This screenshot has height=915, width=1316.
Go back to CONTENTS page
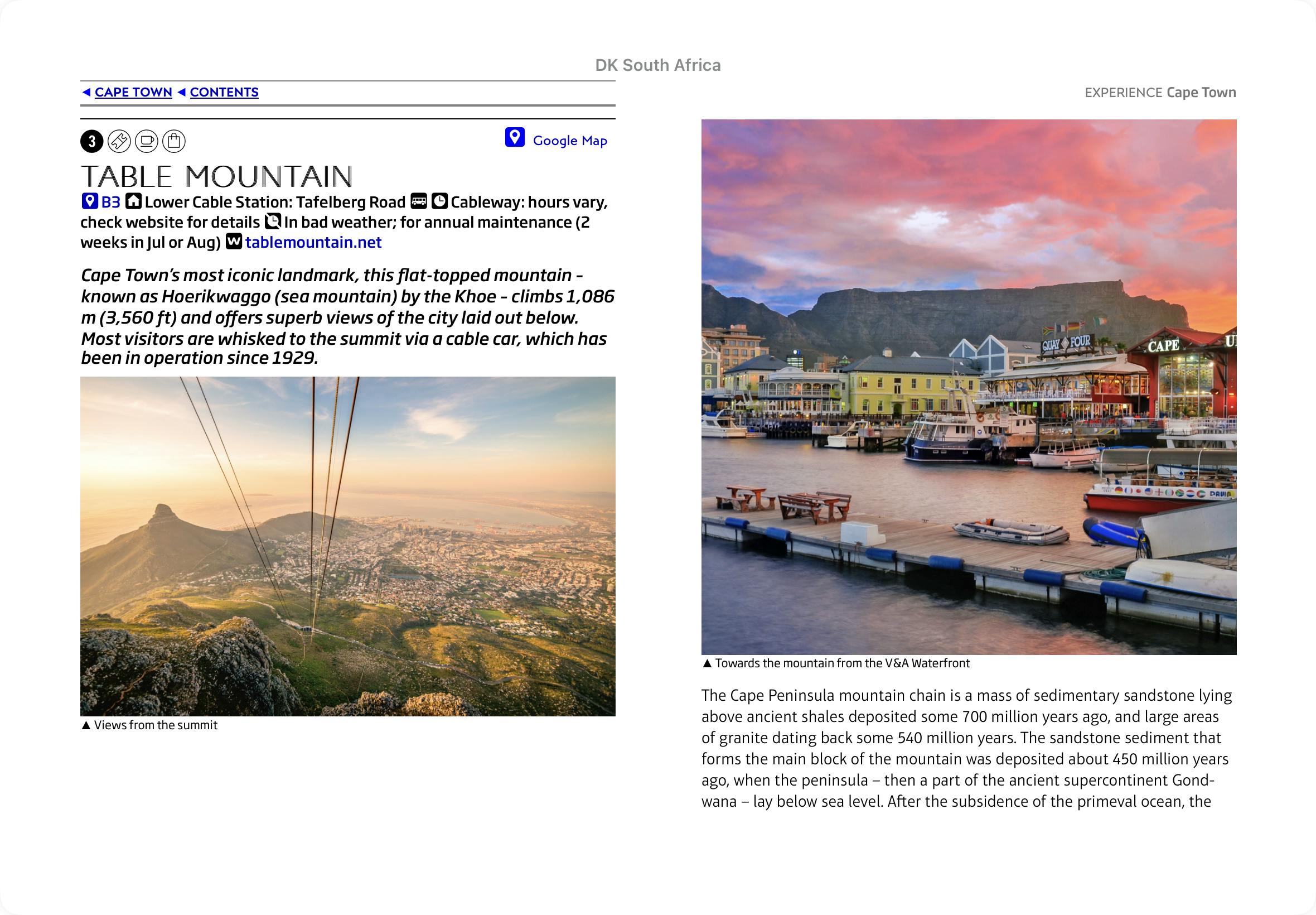(x=224, y=92)
